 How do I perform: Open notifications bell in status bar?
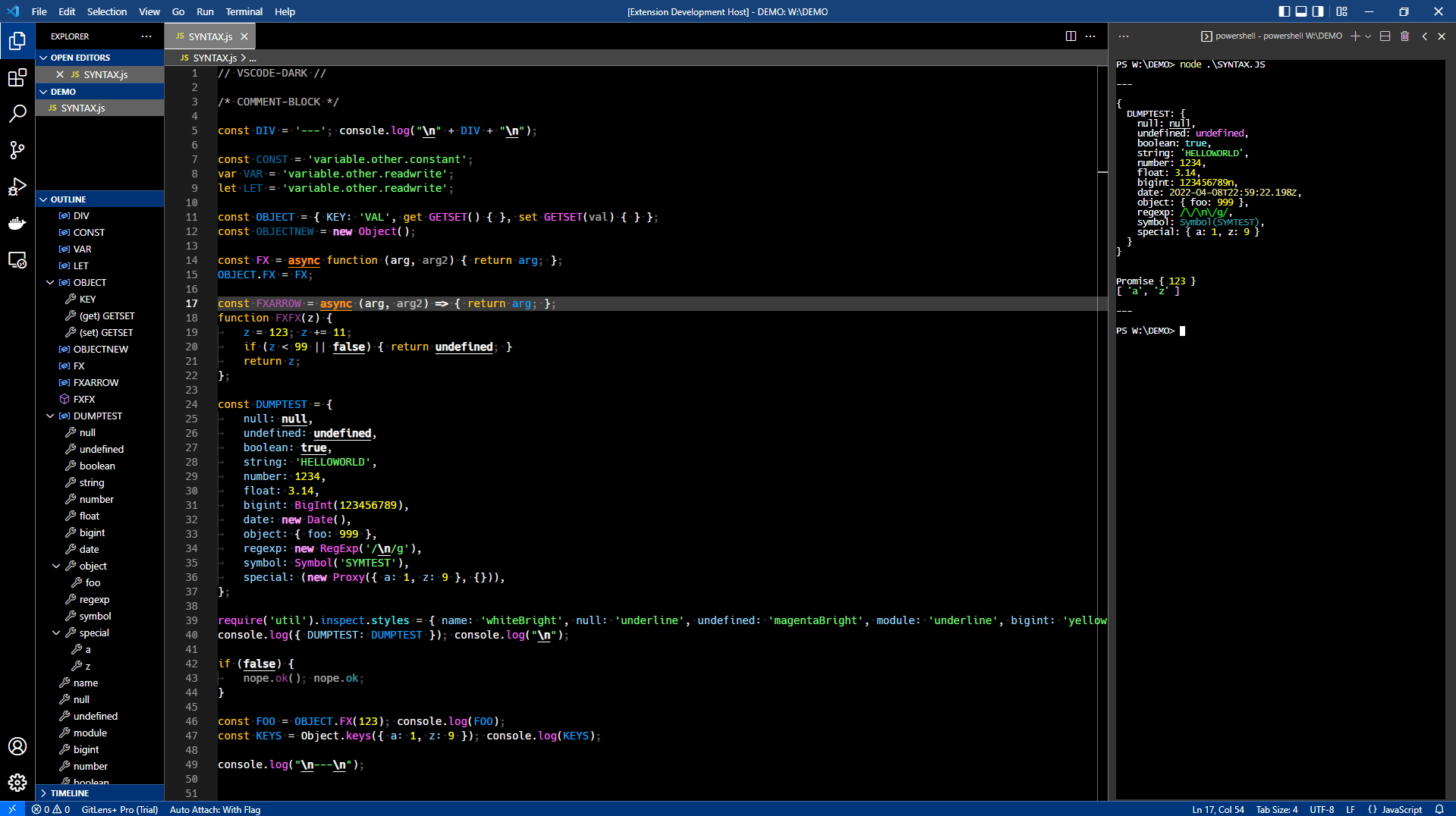coord(1439,809)
